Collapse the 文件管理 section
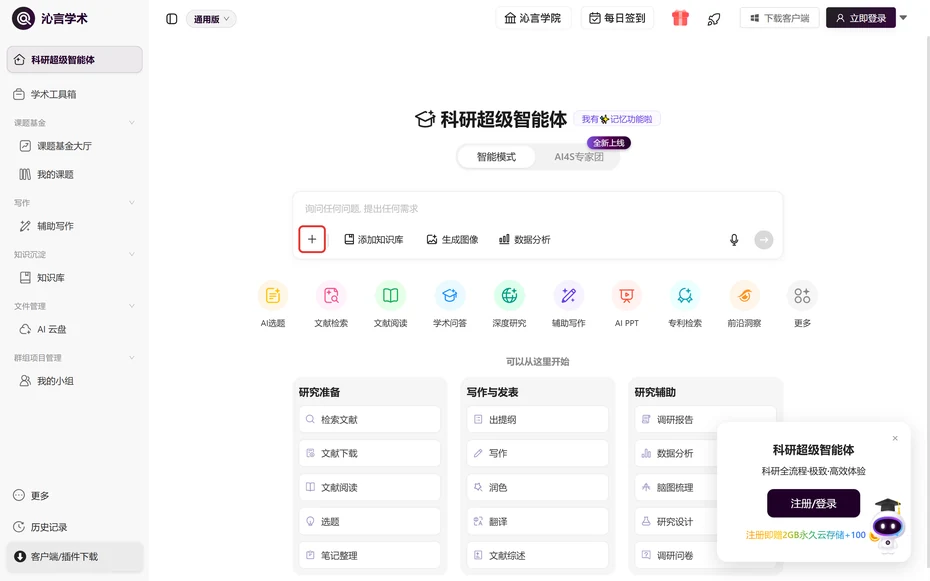 [x=132, y=306]
